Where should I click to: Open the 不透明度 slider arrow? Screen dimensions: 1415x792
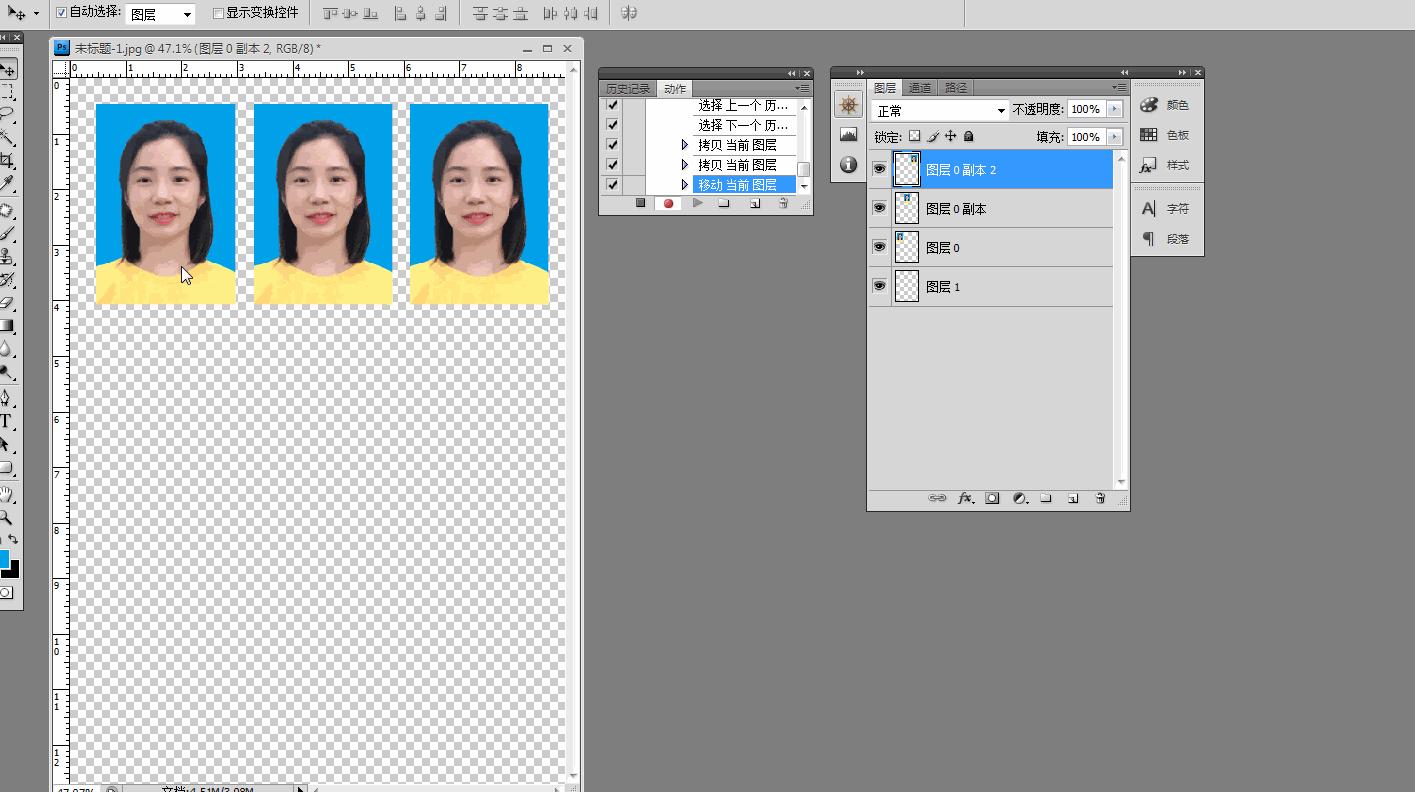tap(1115, 109)
